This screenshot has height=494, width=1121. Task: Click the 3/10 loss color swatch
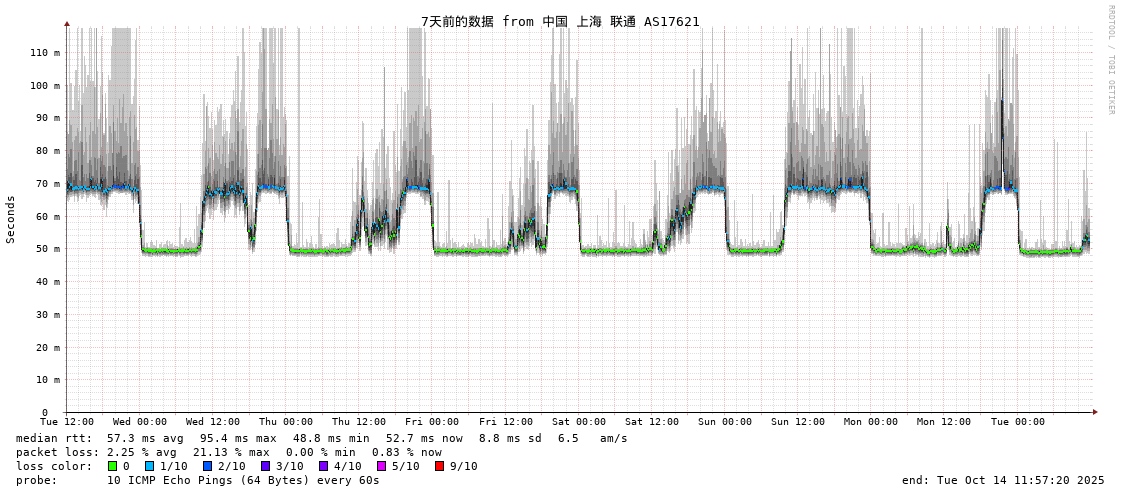click(265, 466)
